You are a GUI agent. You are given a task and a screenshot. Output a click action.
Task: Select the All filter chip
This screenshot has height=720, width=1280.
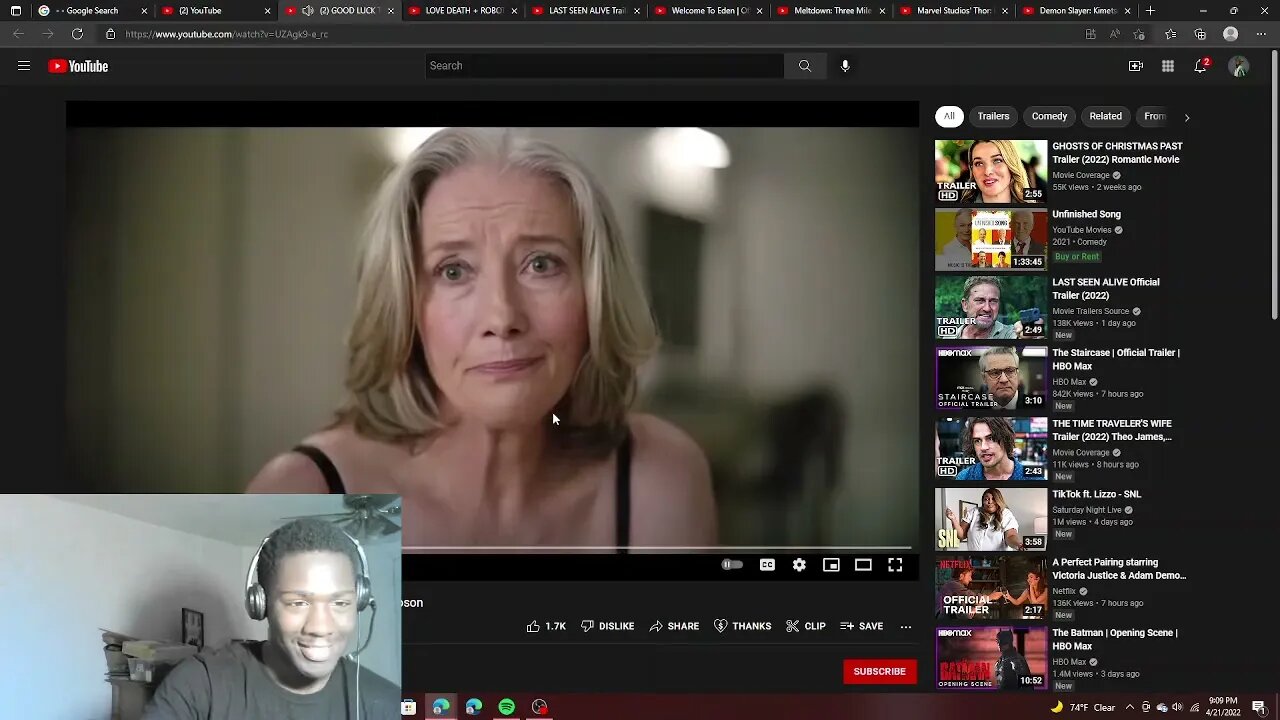click(949, 116)
